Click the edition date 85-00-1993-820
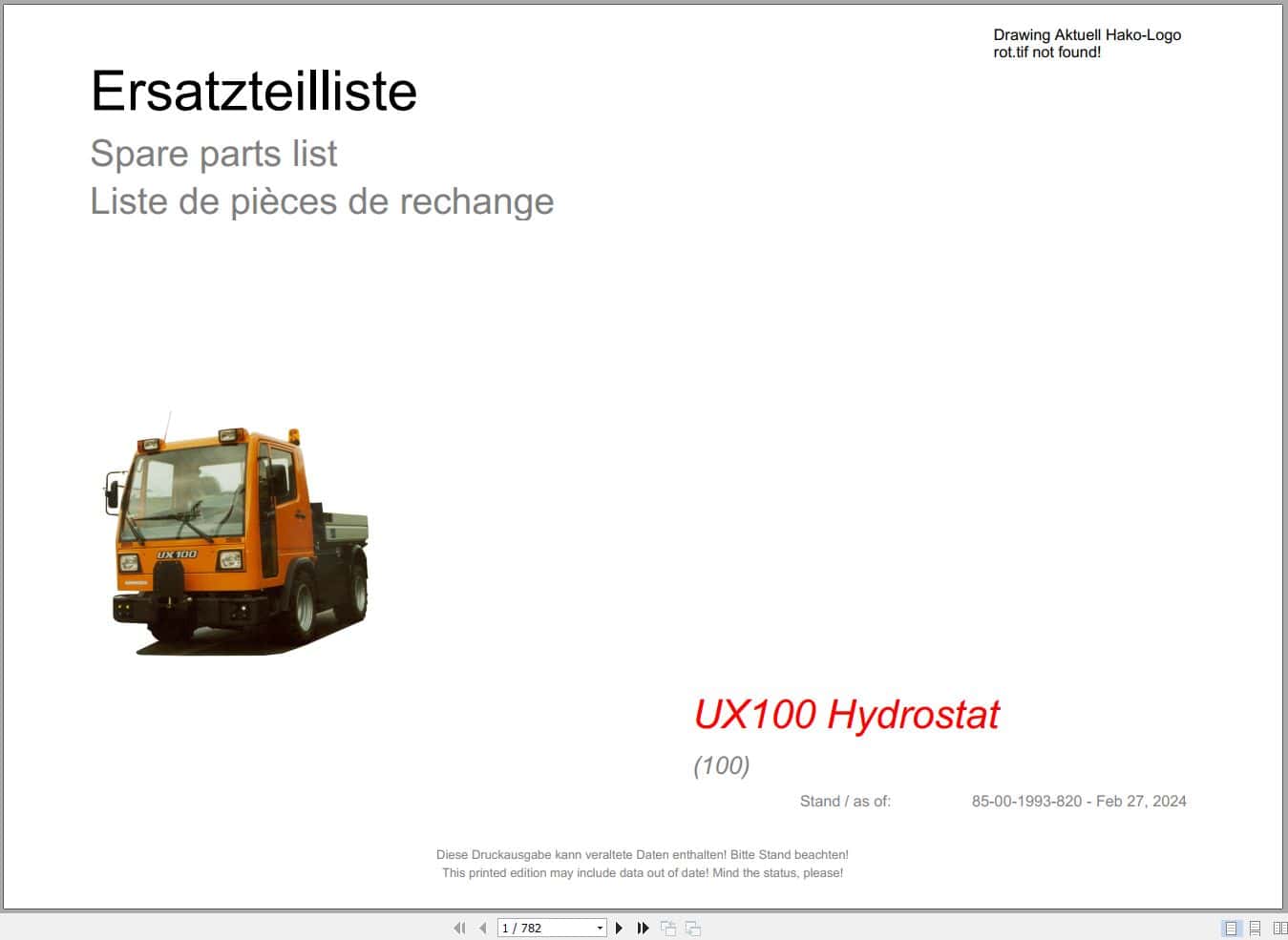1288x940 pixels. tap(1079, 801)
